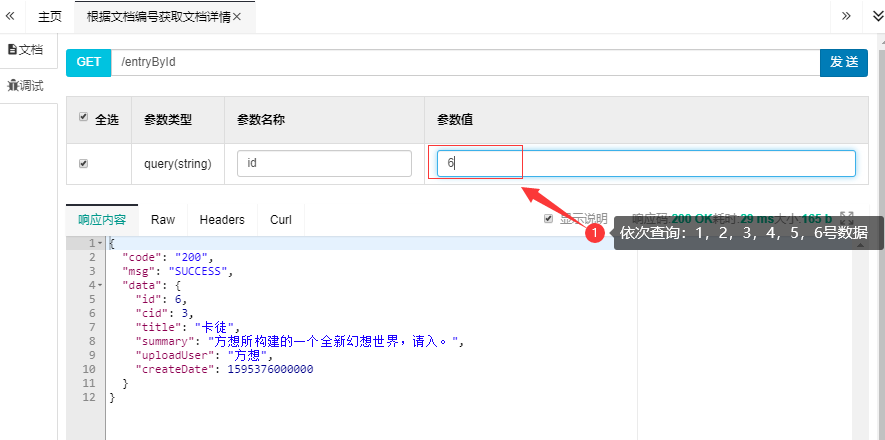Click the "uploadUser": "方想" line

(x=204, y=355)
